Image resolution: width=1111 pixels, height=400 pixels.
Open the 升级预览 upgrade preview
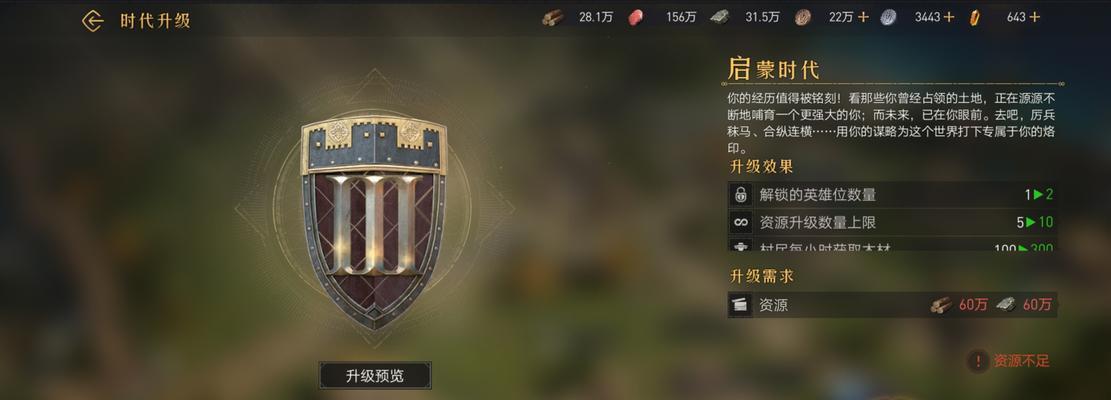(x=375, y=376)
